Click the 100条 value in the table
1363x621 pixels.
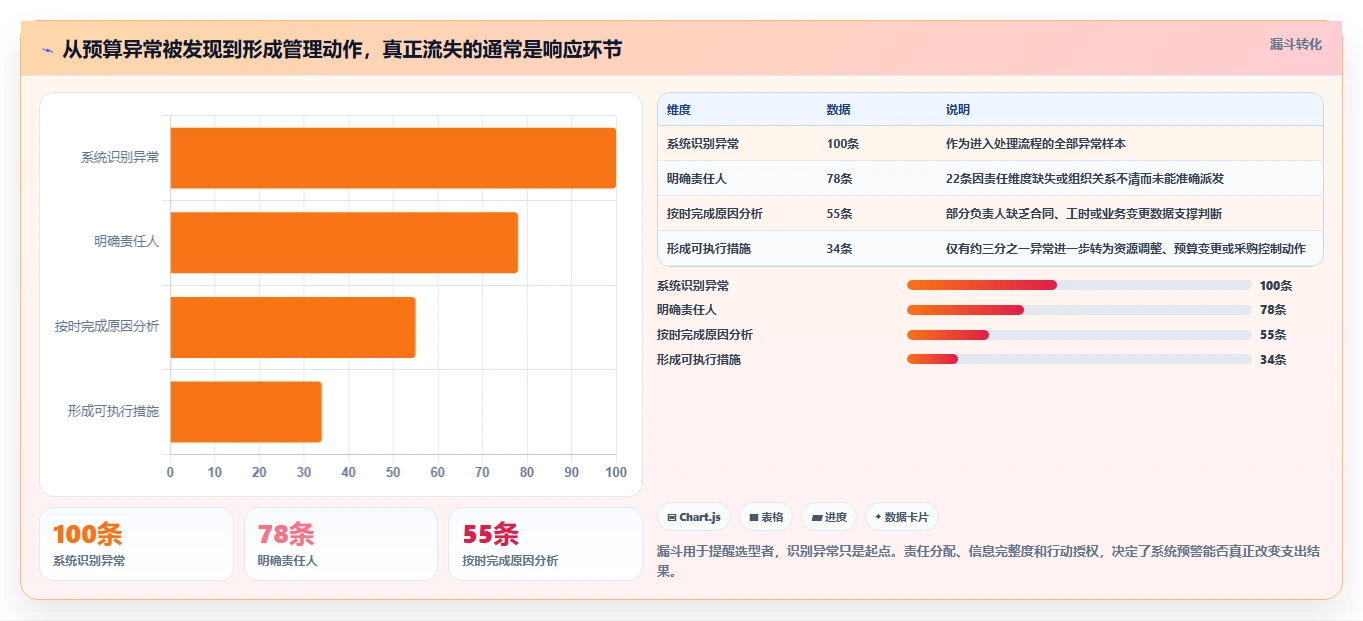pyautogui.click(x=843, y=144)
